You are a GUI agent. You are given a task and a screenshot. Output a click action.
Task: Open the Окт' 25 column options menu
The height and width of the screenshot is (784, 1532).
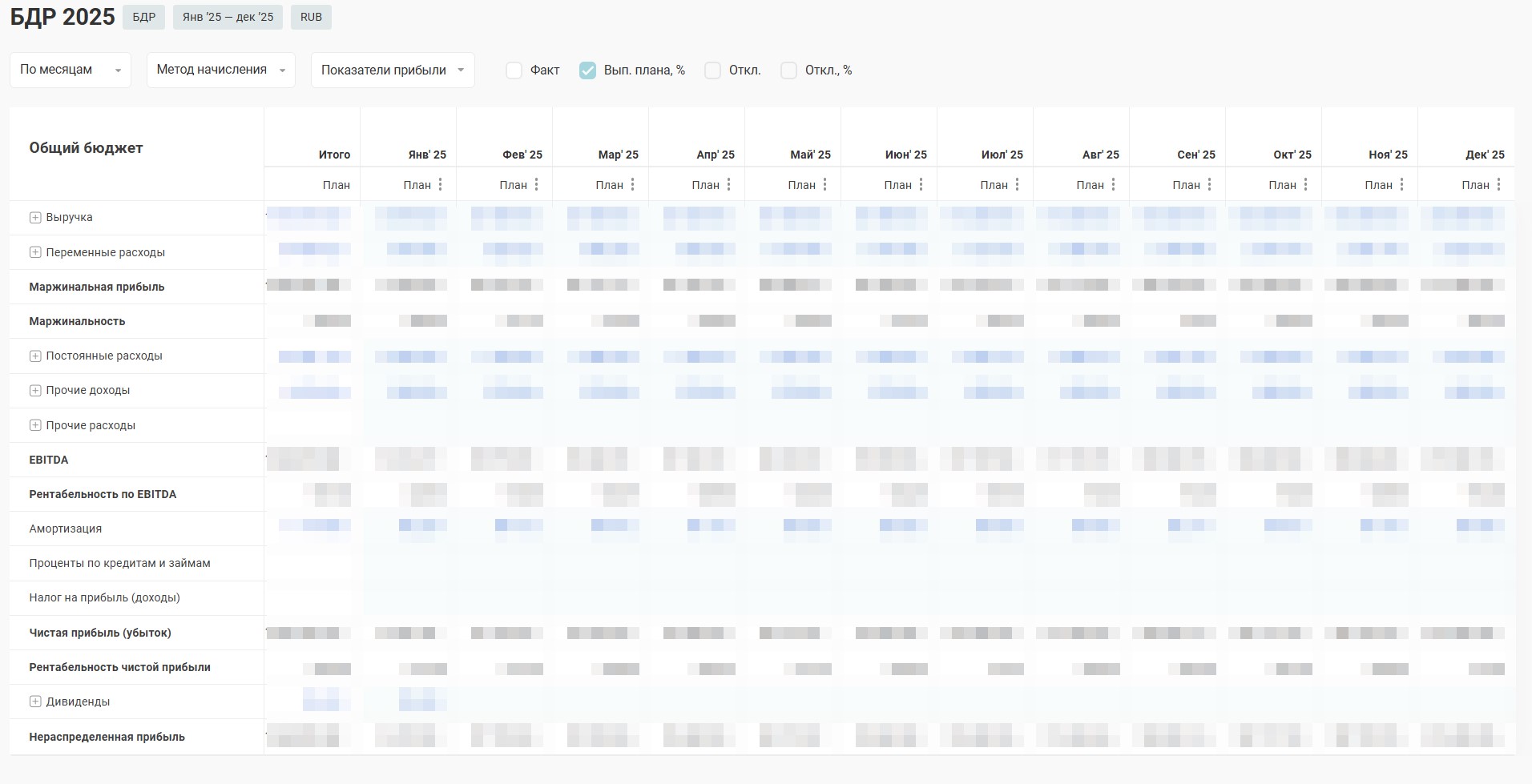1305,185
